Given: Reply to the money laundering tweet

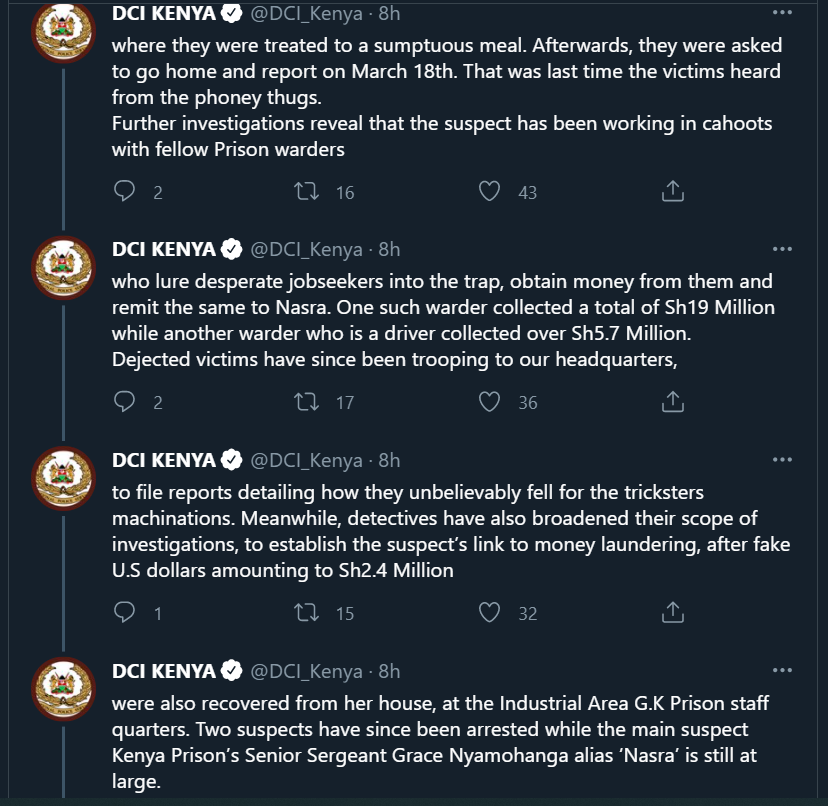Looking at the screenshot, I should click(125, 612).
